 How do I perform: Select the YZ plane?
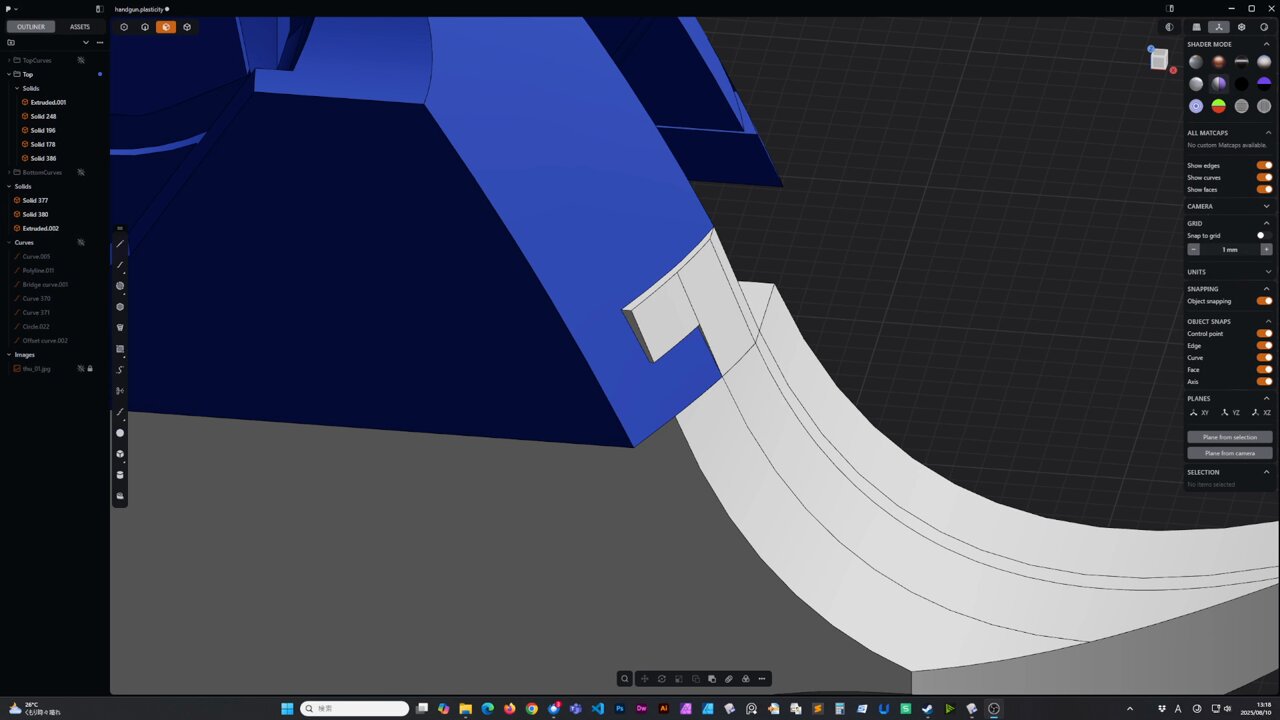click(x=1230, y=412)
